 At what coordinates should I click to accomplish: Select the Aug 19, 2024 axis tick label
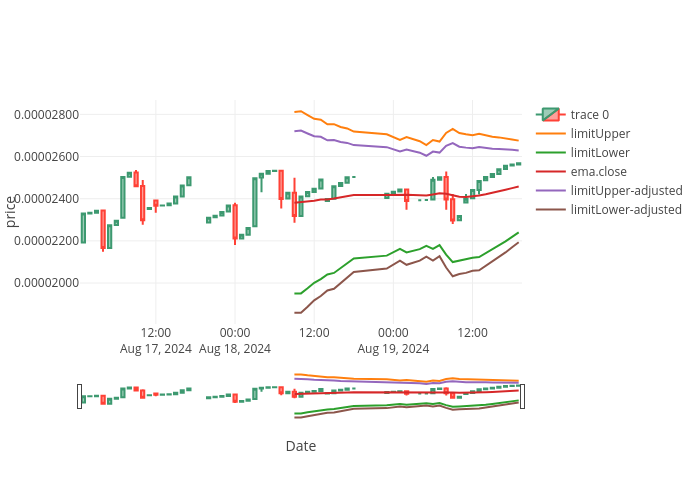click(x=393, y=349)
